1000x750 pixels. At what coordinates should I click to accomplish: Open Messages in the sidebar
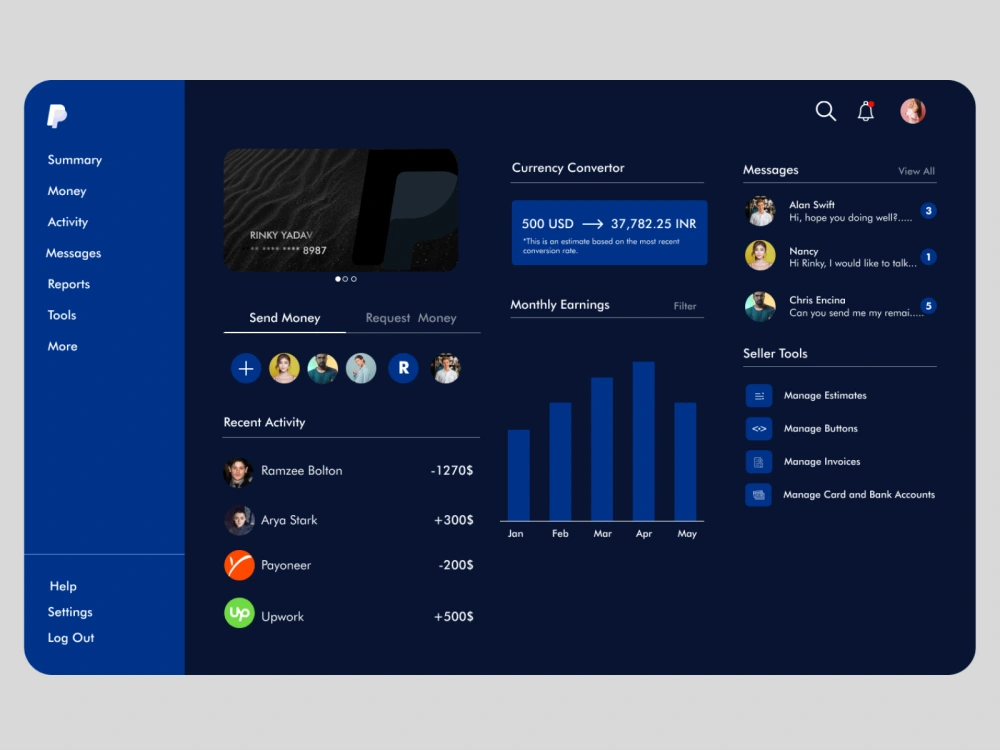73,254
